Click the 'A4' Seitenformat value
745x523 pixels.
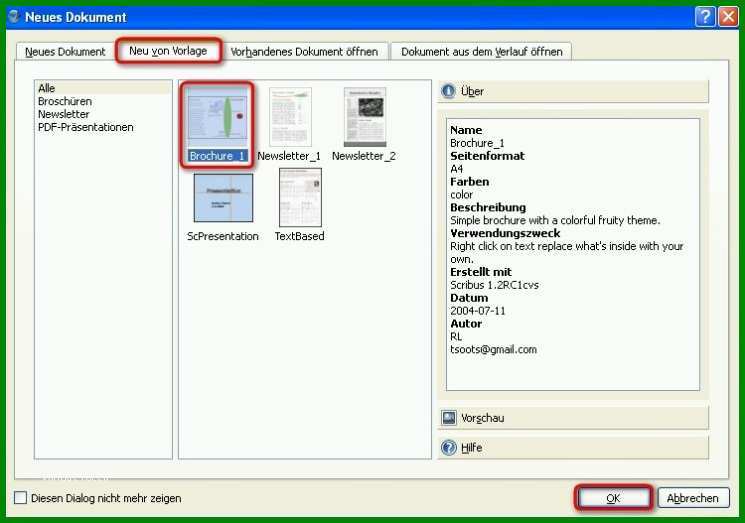456,169
